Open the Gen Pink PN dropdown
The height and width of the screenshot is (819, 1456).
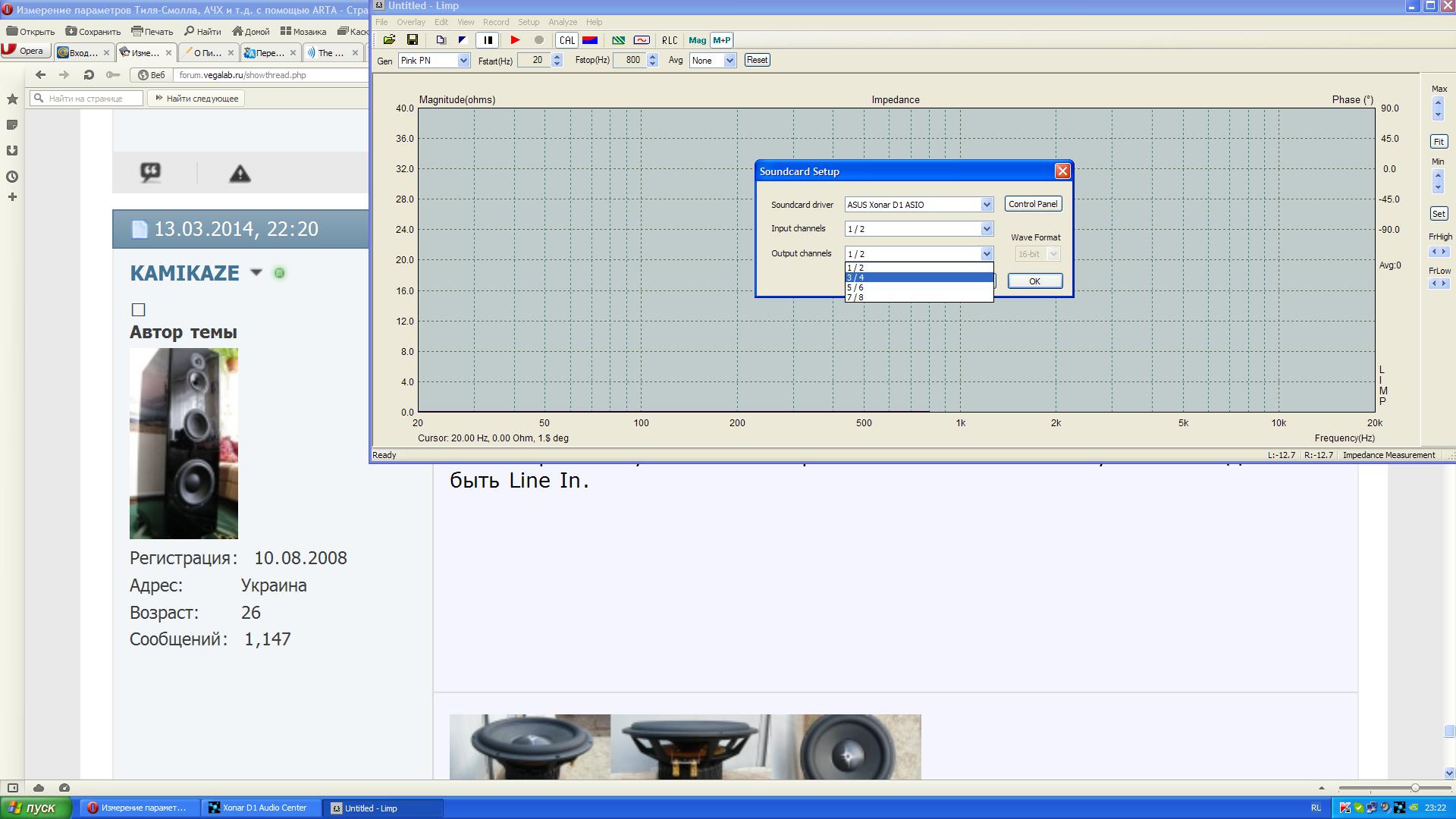[463, 61]
